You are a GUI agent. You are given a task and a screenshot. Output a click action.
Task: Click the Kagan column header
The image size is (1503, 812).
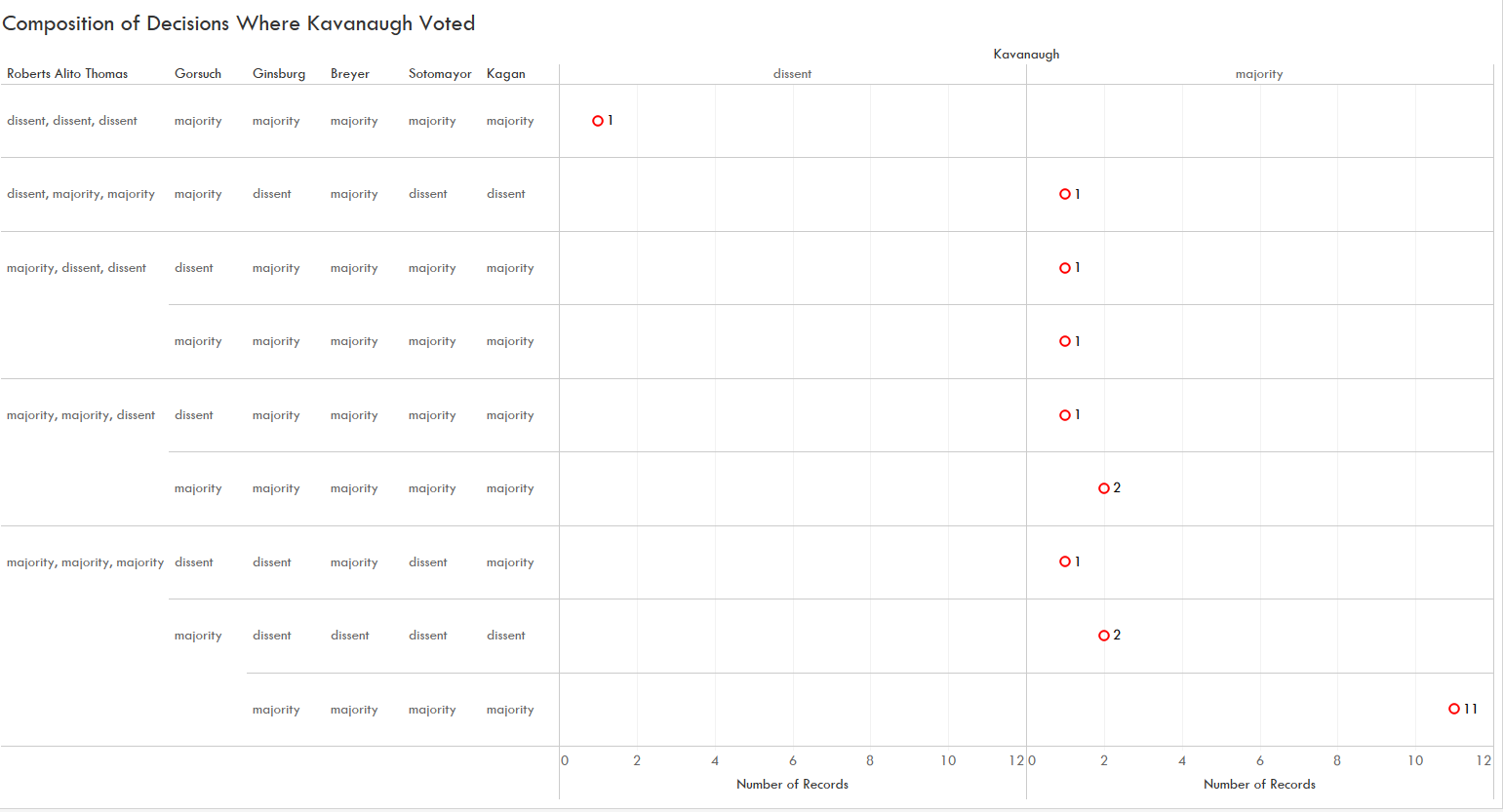point(506,74)
